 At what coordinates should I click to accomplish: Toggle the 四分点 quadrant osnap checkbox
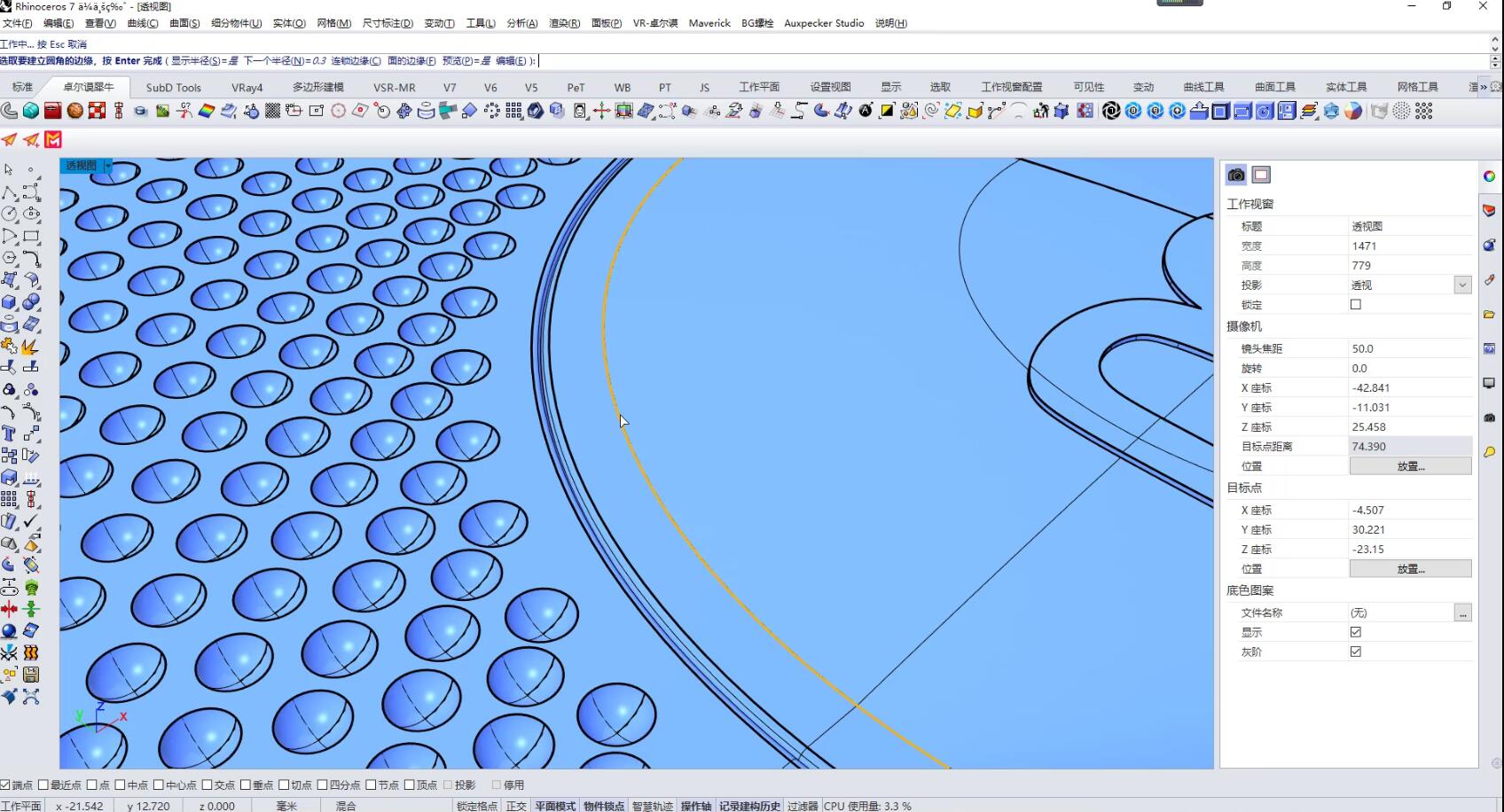pos(323,785)
